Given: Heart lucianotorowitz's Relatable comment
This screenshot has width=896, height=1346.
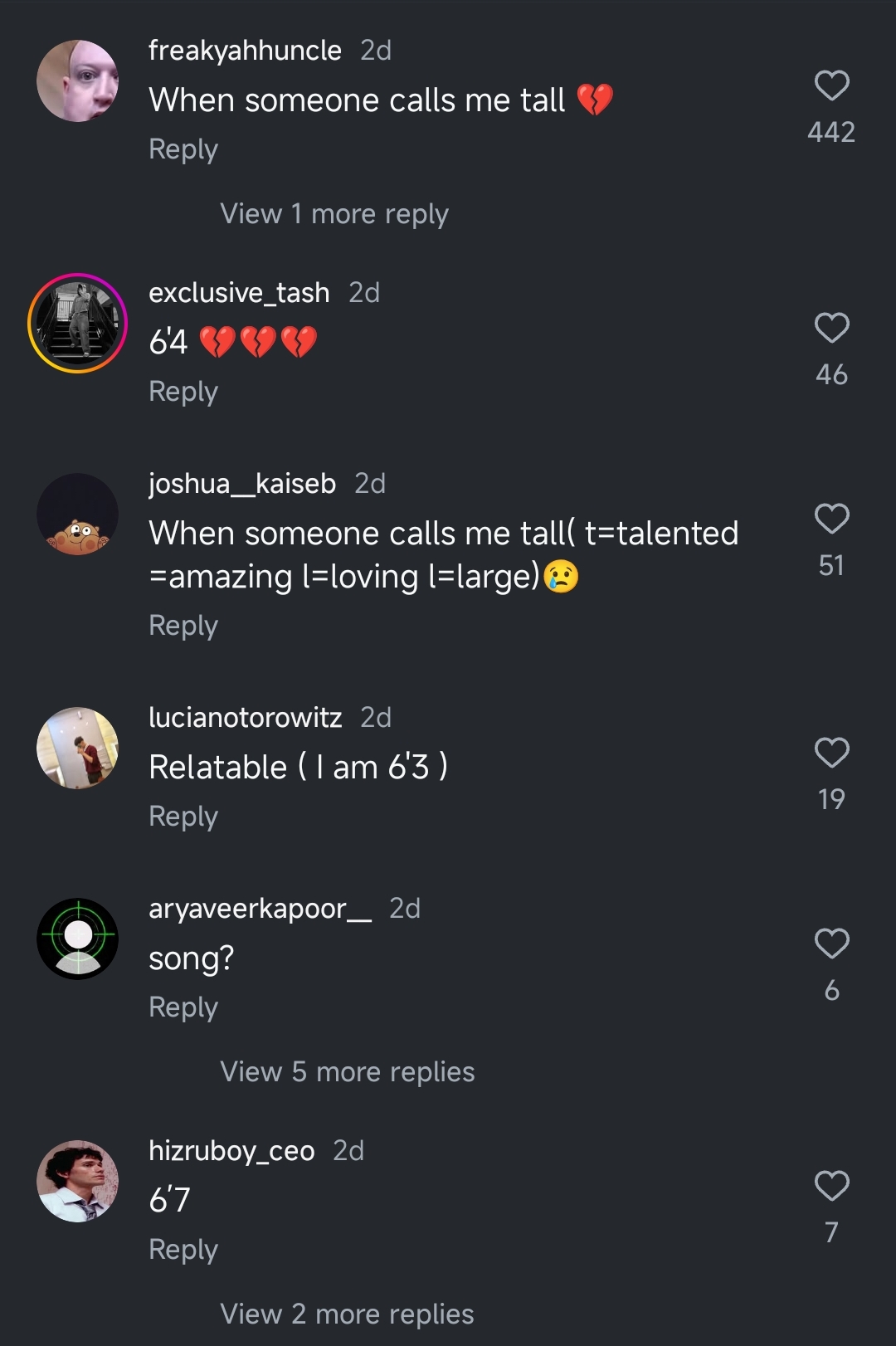Looking at the screenshot, I should [831, 753].
